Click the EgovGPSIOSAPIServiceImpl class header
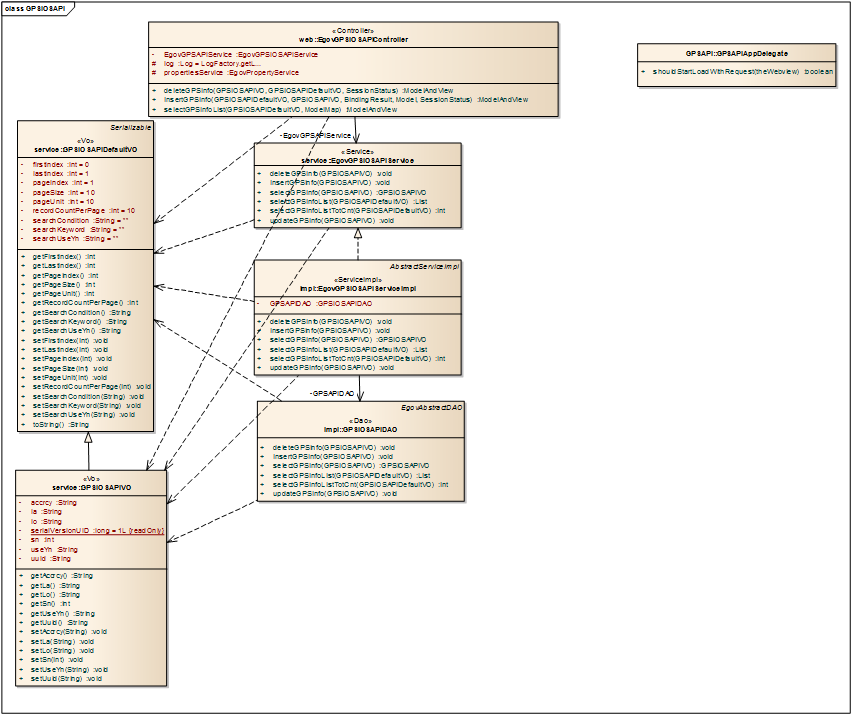853x716 pixels. (x=358, y=287)
